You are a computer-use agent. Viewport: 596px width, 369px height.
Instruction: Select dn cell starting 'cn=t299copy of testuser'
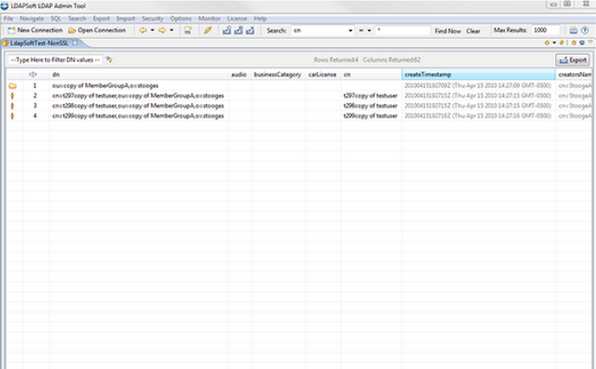coord(138,116)
